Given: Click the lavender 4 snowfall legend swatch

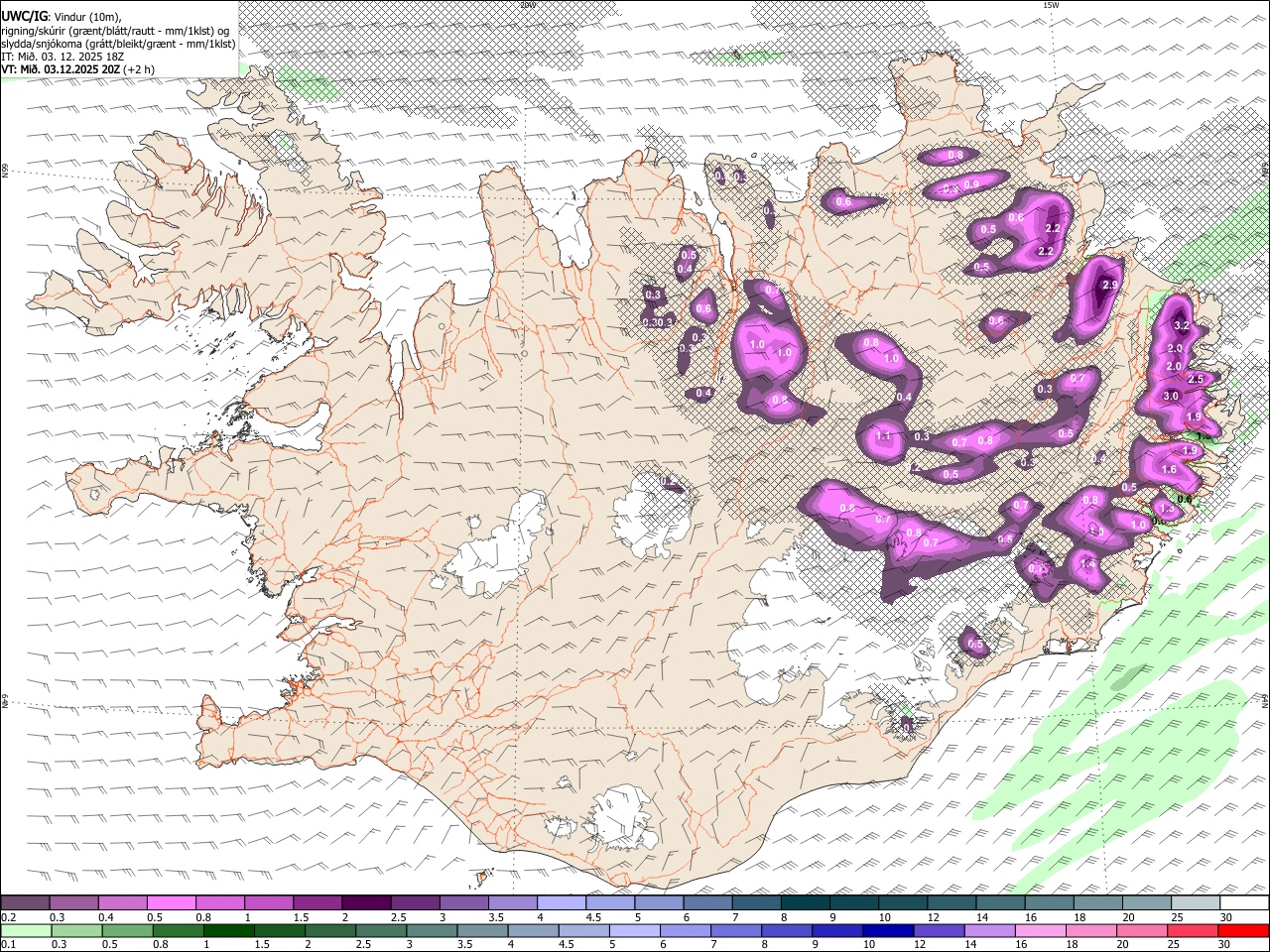Looking at the screenshot, I should click(x=561, y=902).
